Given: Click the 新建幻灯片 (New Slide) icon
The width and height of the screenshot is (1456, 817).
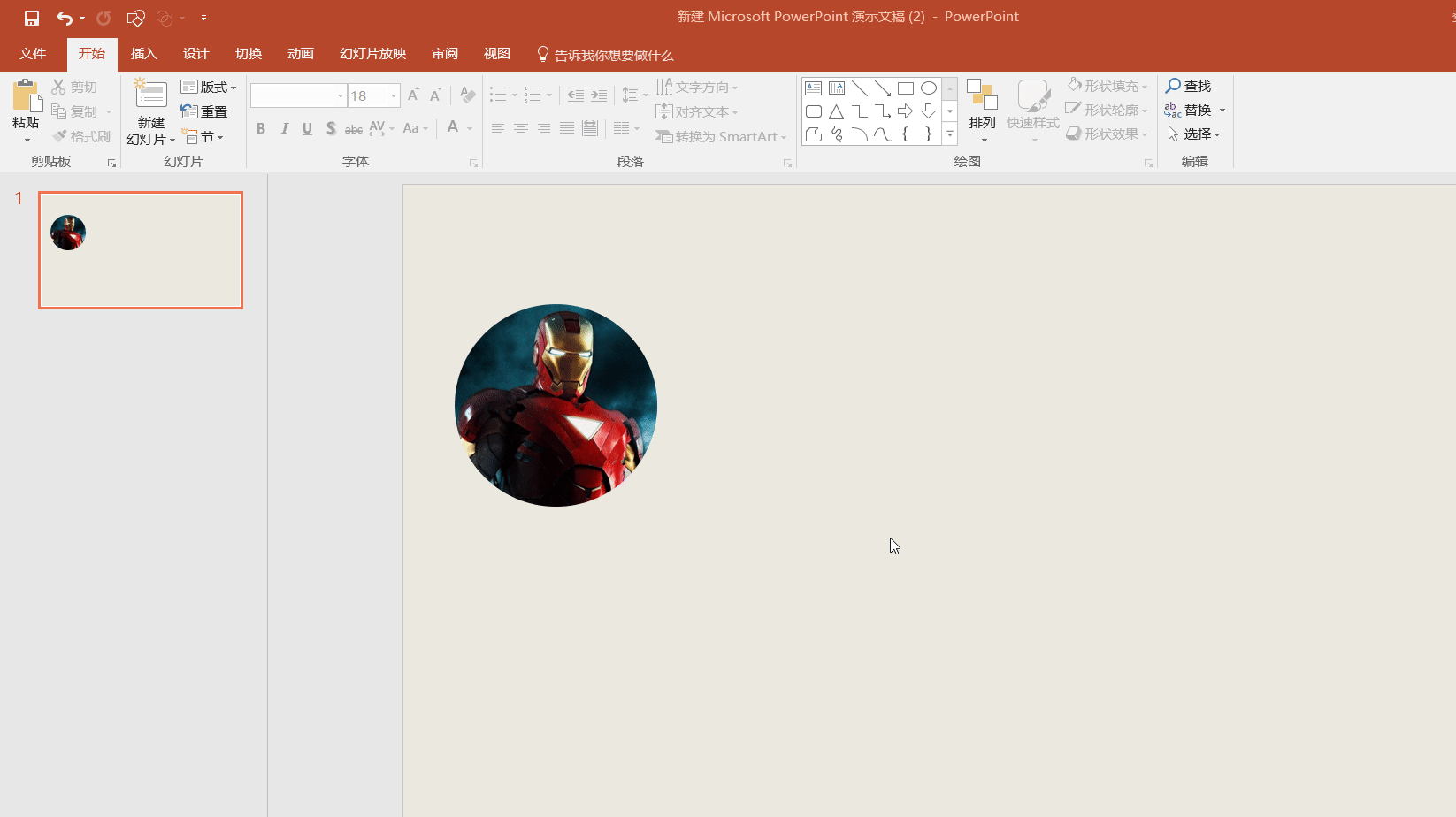Looking at the screenshot, I should [150, 95].
